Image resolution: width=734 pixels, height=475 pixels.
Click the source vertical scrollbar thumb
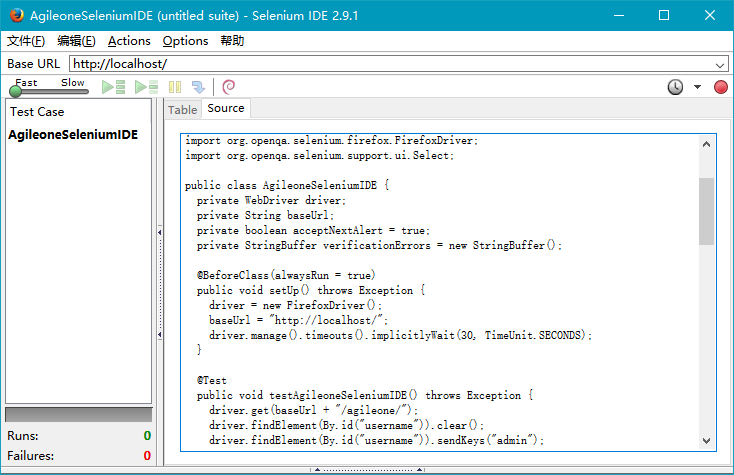[x=706, y=211]
